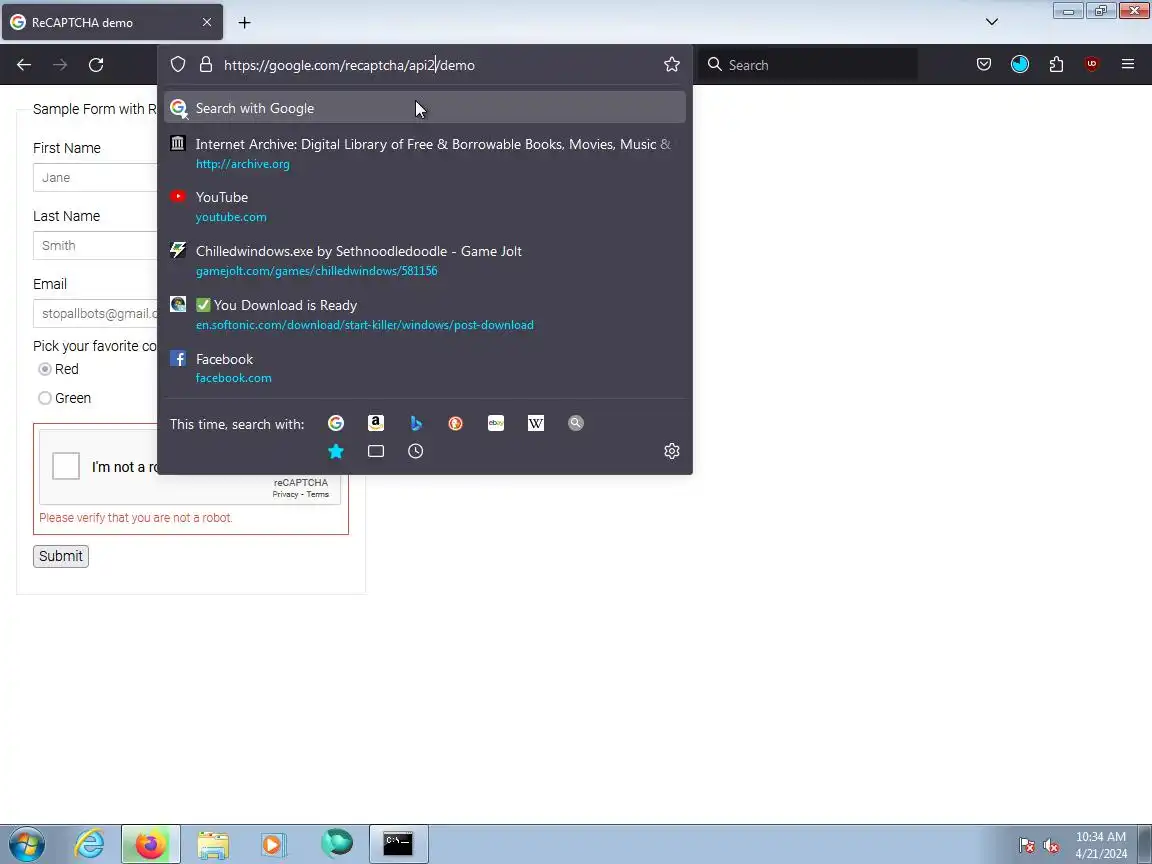Open the Internet Archive suggestion
This screenshot has width=1152, height=864.
(x=425, y=154)
